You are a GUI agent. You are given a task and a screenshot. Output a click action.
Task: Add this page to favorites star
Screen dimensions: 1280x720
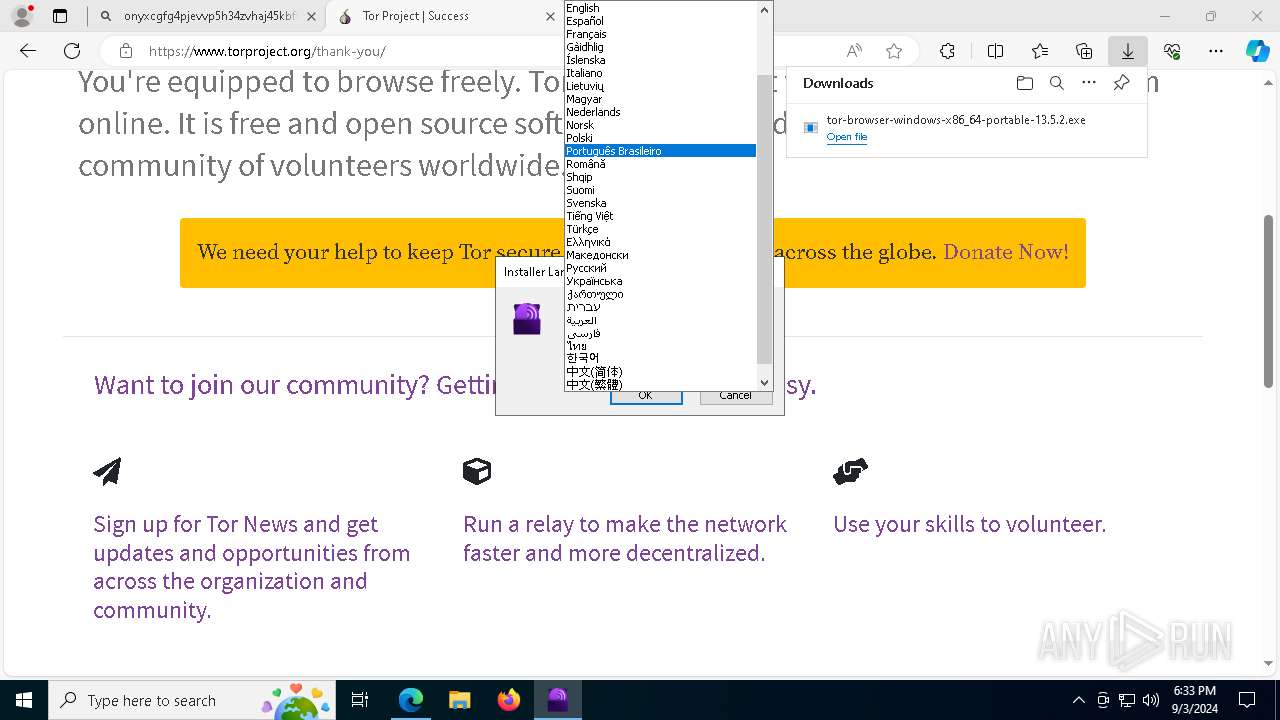coord(894,51)
